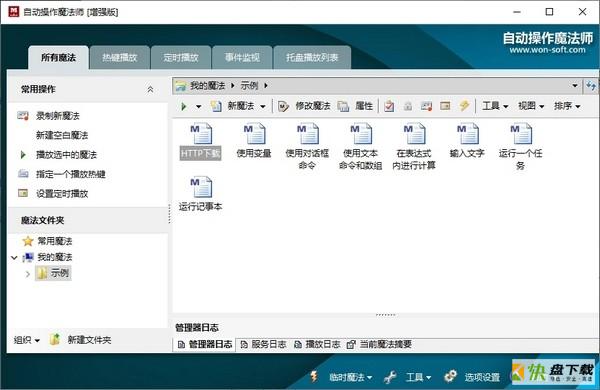Click 示例 in the path bar
The width and height of the screenshot is (600, 390).
point(249,86)
